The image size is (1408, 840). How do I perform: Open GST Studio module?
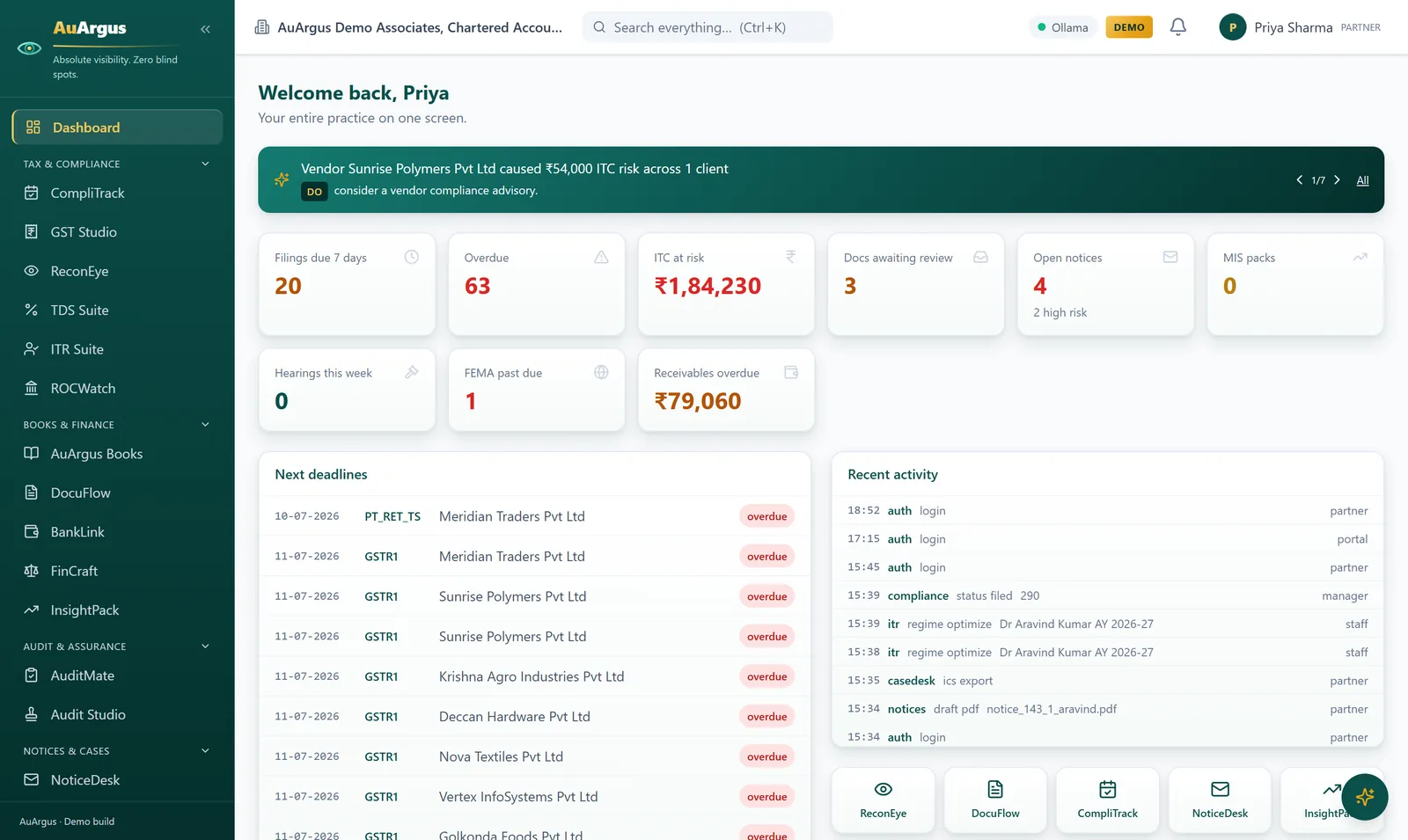point(117,232)
